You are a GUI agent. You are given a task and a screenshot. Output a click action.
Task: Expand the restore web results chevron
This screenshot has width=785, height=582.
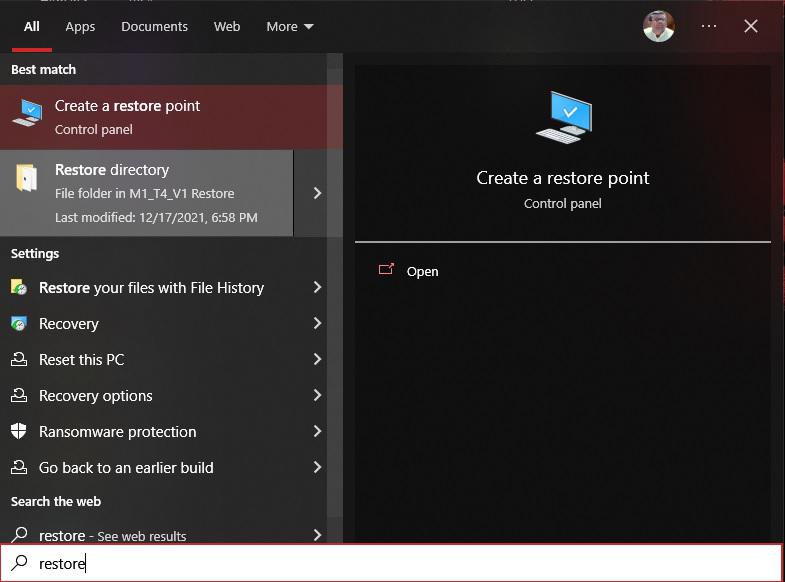(x=317, y=535)
